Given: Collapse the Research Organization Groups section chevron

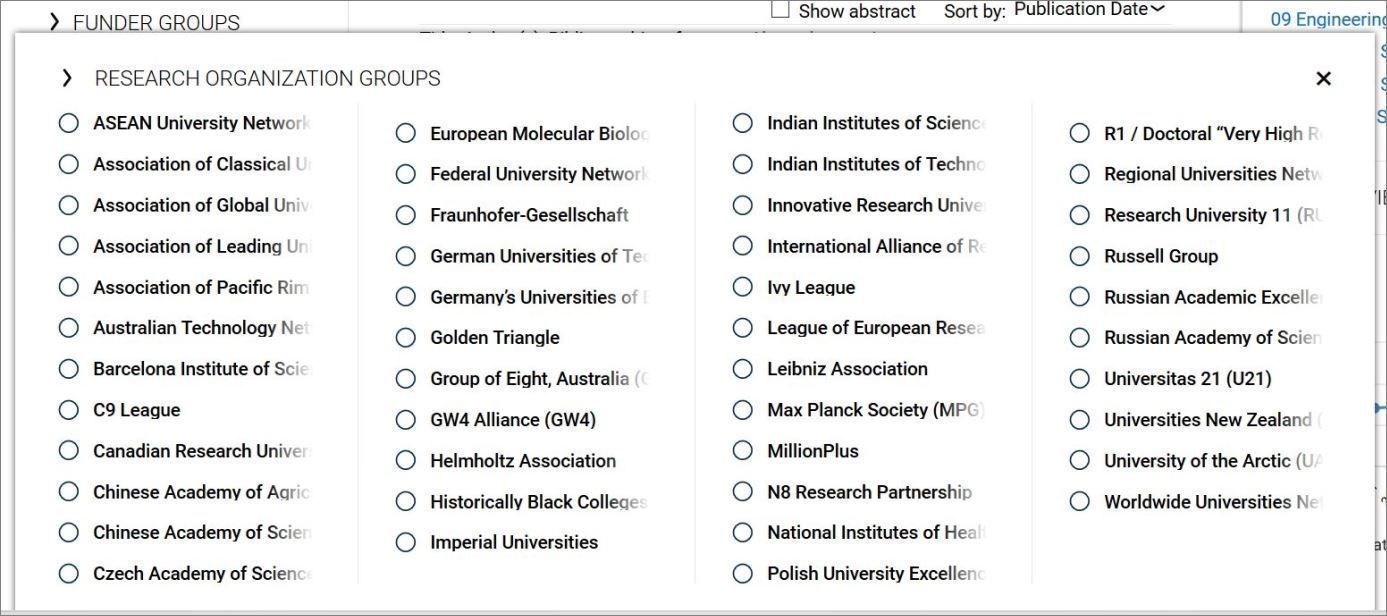Looking at the screenshot, I should (x=67, y=78).
